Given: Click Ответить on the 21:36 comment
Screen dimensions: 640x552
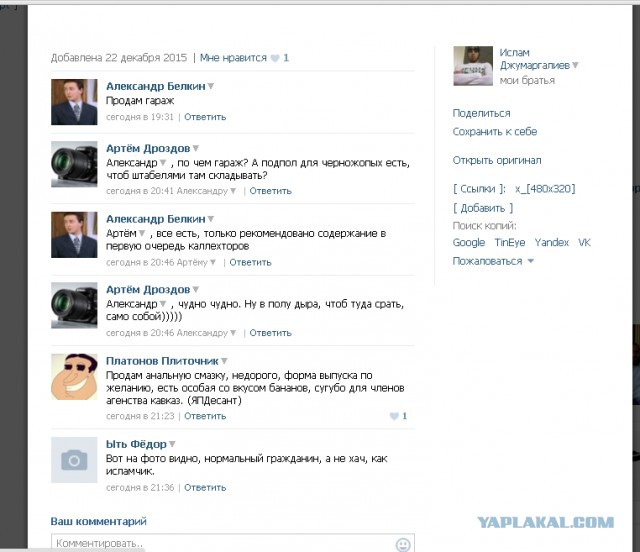Looking at the screenshot, I should point(205,488).
